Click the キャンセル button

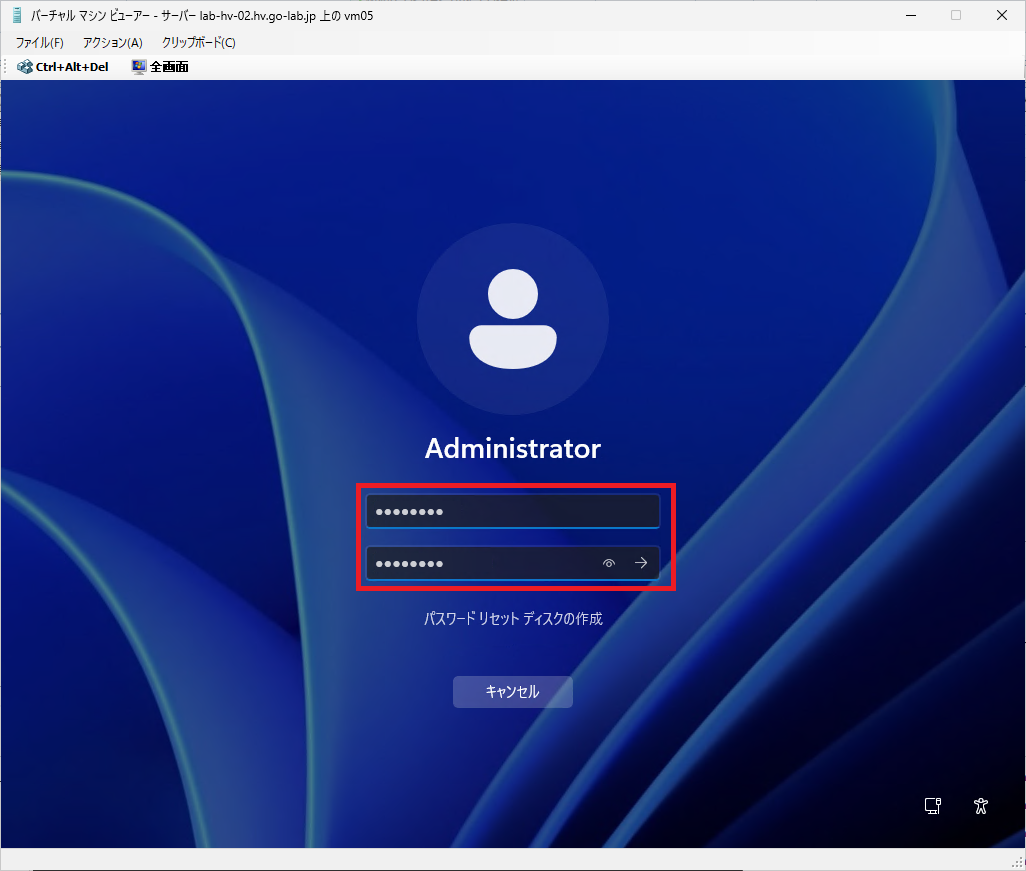click(x=513, y=692)
